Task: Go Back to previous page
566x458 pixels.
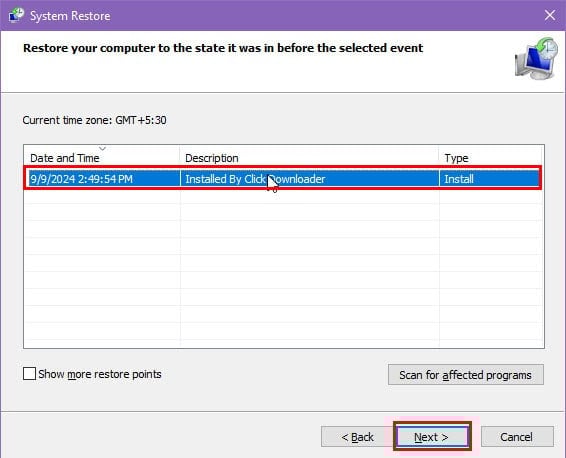Action: [x=357, y=437]
